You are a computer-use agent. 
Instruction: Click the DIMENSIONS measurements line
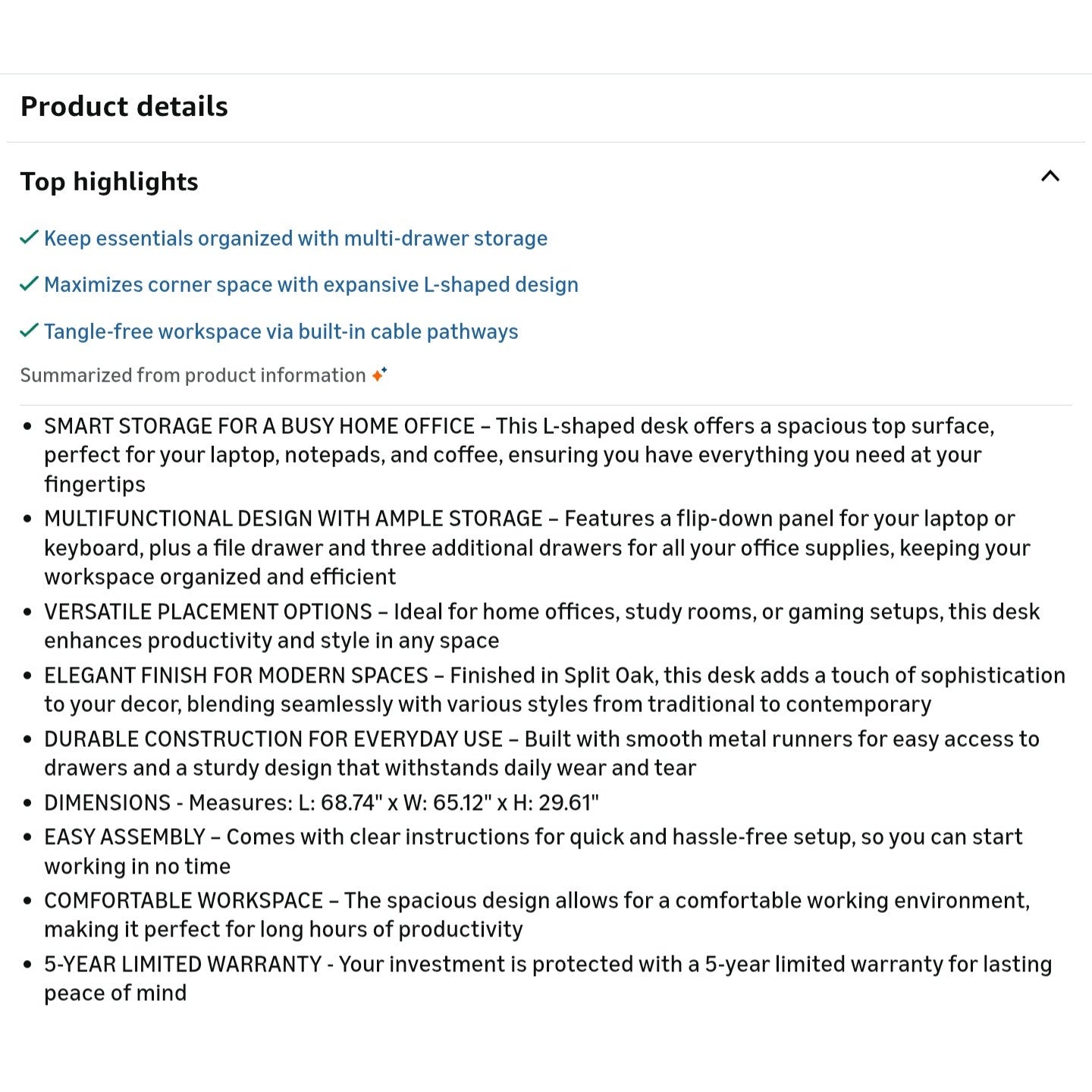pyautogui.click(x=322, y=802)
